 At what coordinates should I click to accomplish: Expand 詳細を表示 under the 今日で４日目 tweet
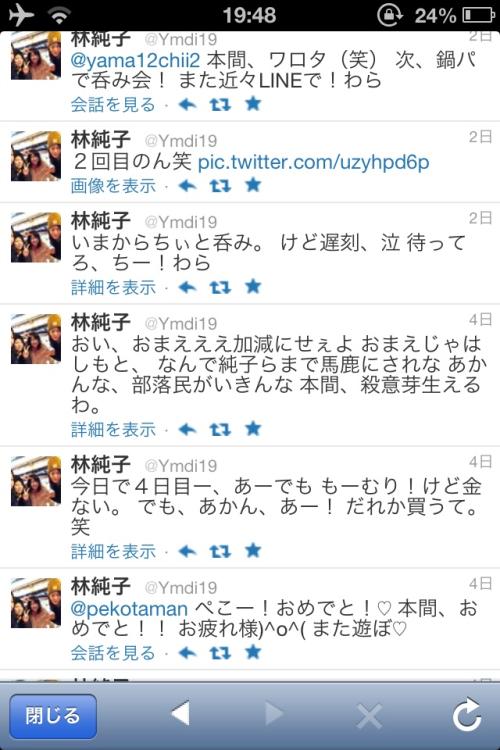click(113, 551)
